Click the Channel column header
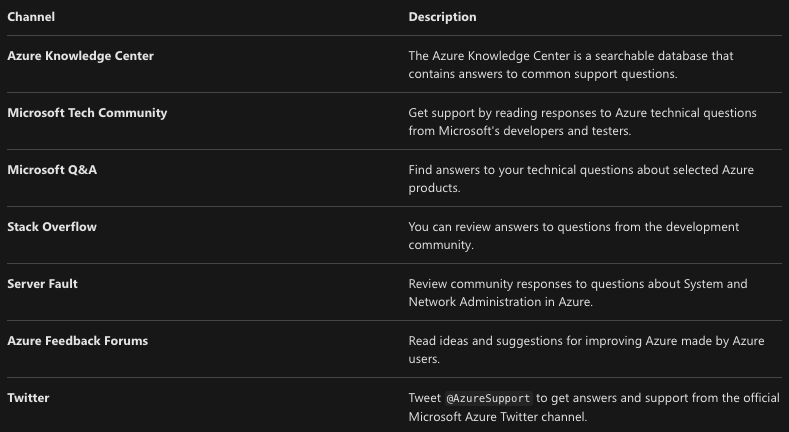 pos(31,17)
